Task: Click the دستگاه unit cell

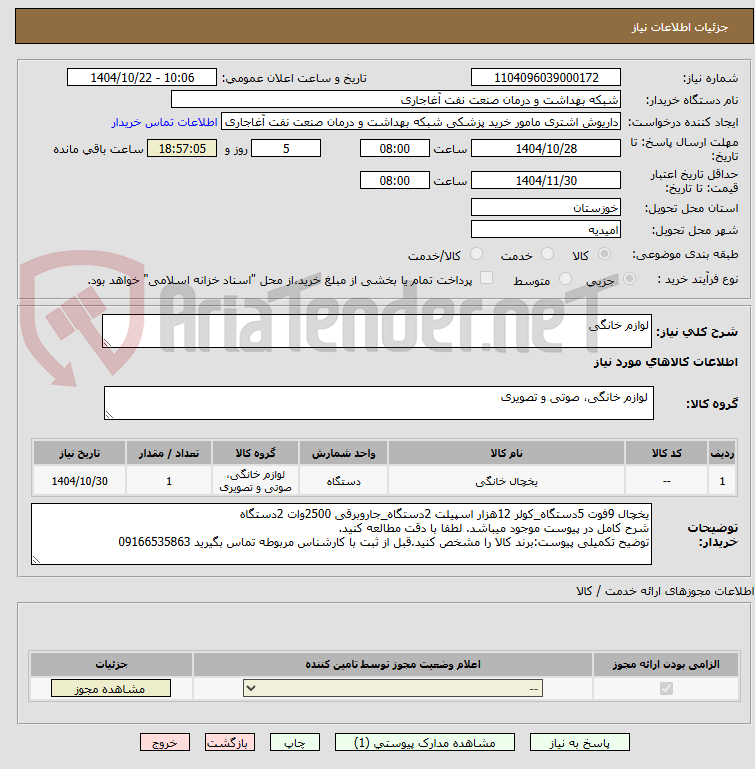Action: pos(343,481)
